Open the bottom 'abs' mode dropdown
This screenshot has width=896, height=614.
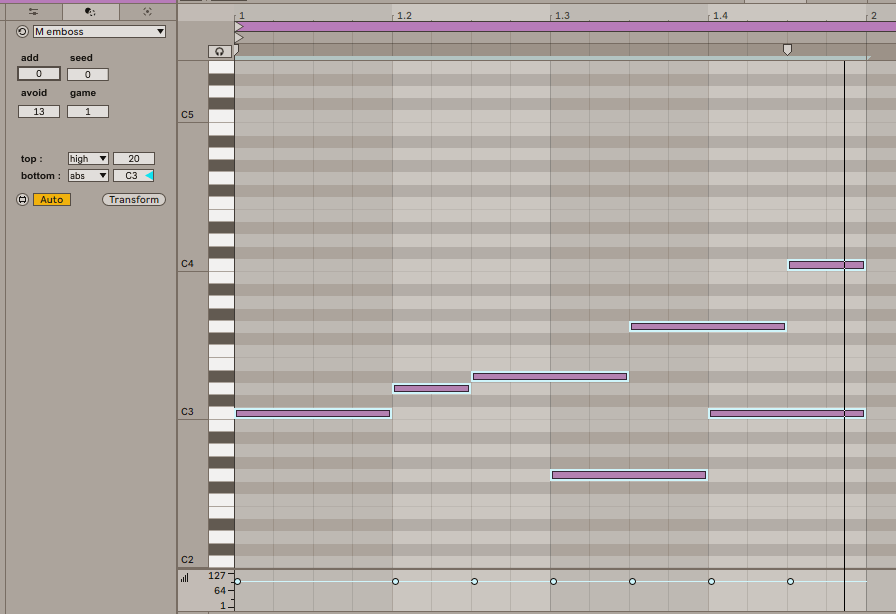(88, 176)
